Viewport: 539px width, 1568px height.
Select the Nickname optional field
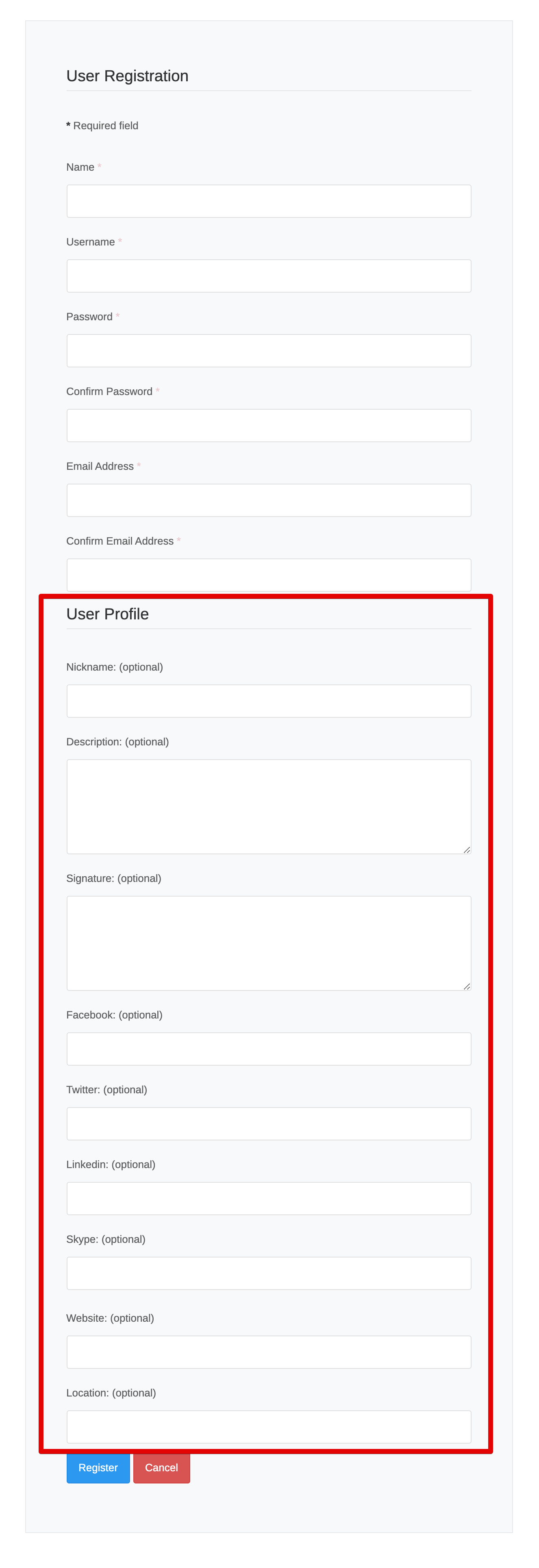click(x=269, y=701)
